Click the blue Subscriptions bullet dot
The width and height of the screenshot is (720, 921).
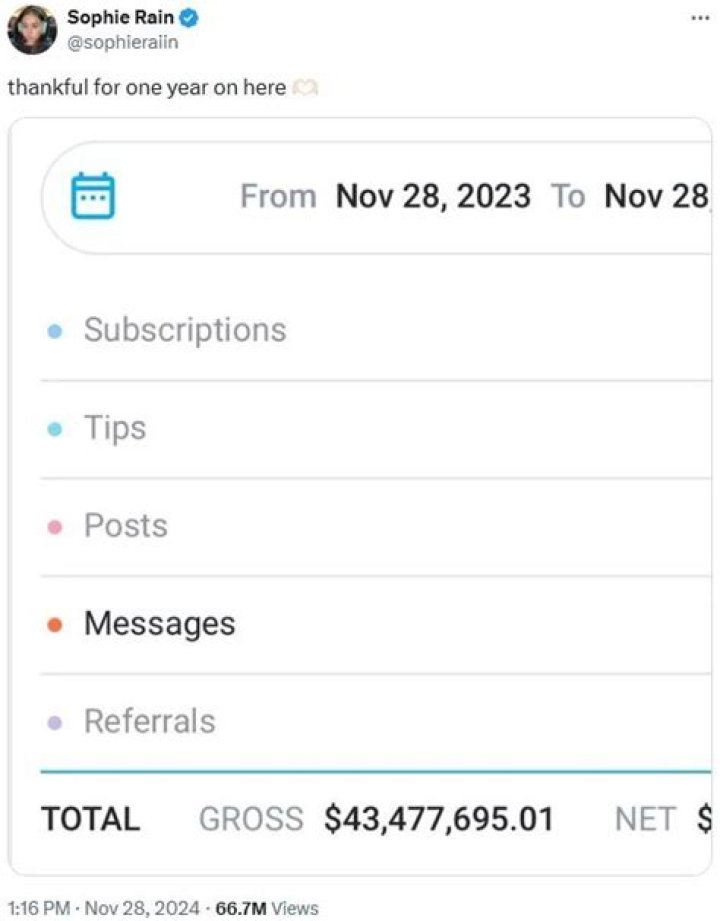coord(55,331)
